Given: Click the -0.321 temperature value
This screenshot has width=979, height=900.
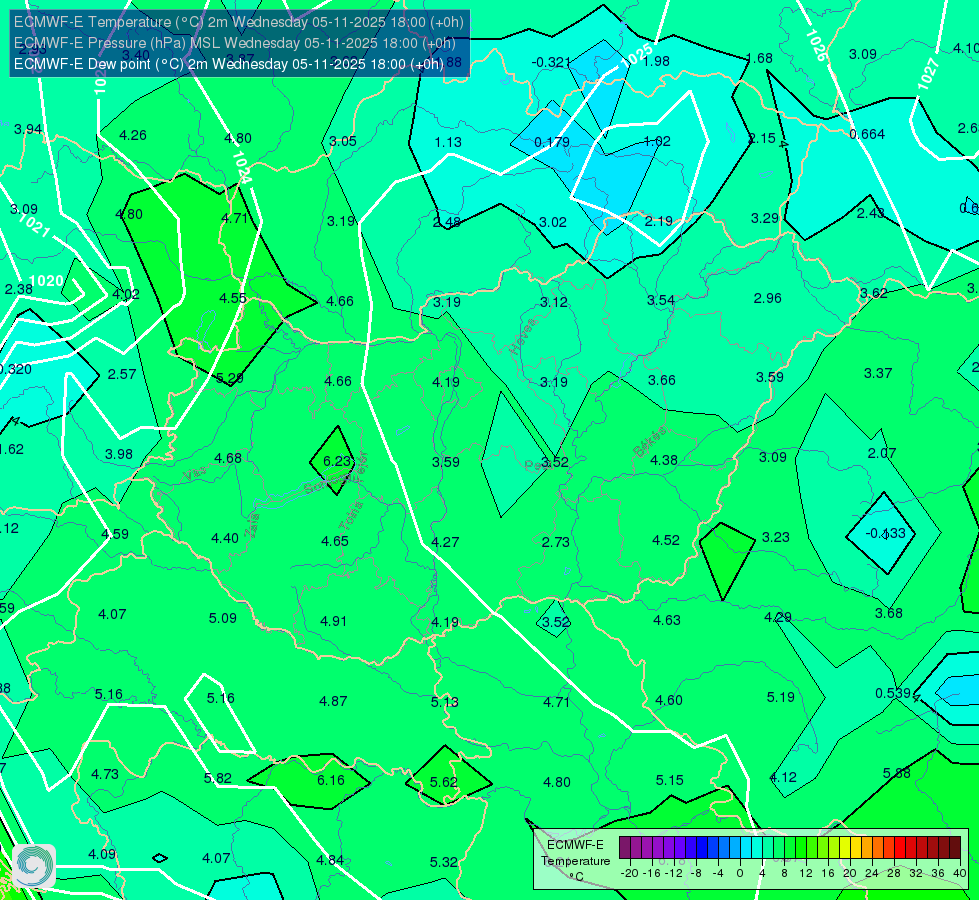Looking at the screenshot, I should pos(551,62).
